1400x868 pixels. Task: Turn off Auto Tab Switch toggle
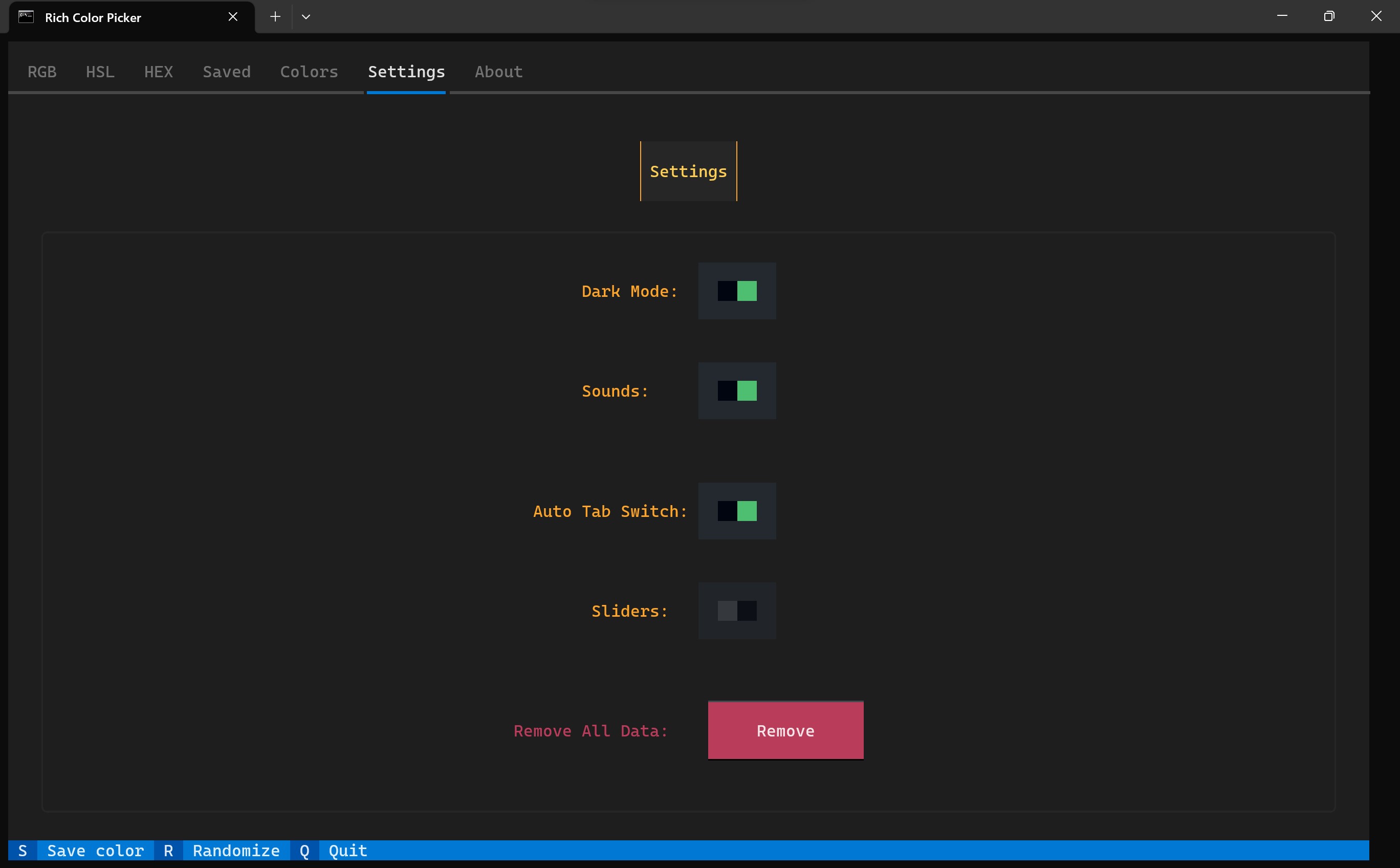(736, 511)
